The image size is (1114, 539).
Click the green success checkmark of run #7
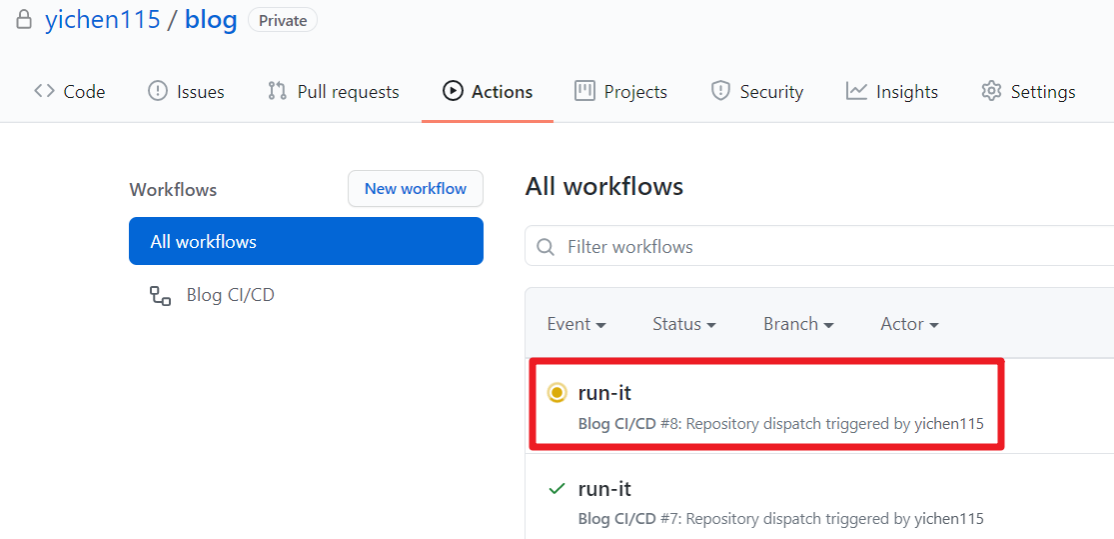pos(558,489)
